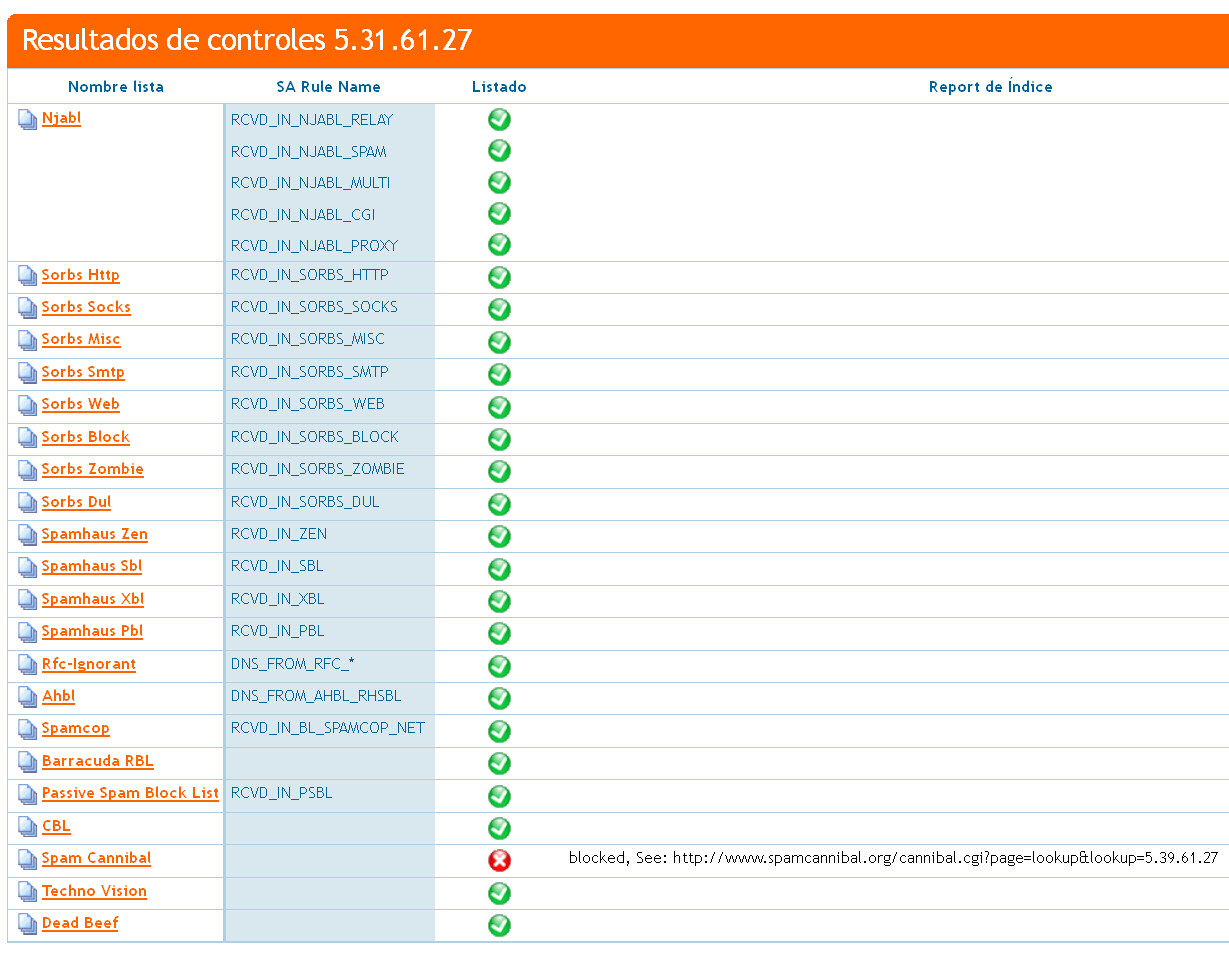
Task: Click the green check for RCVD_IN_SORBS_HTTP
Action: coord(499,277)
